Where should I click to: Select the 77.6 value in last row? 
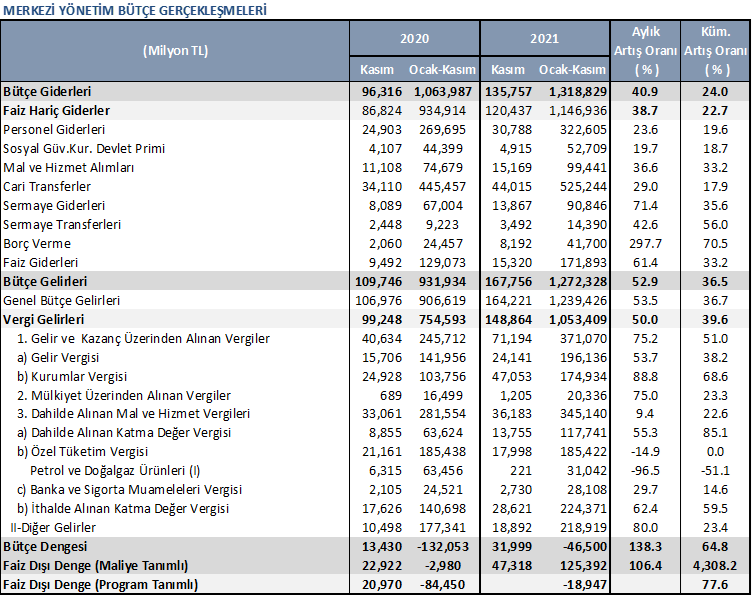tap(716, 585)
